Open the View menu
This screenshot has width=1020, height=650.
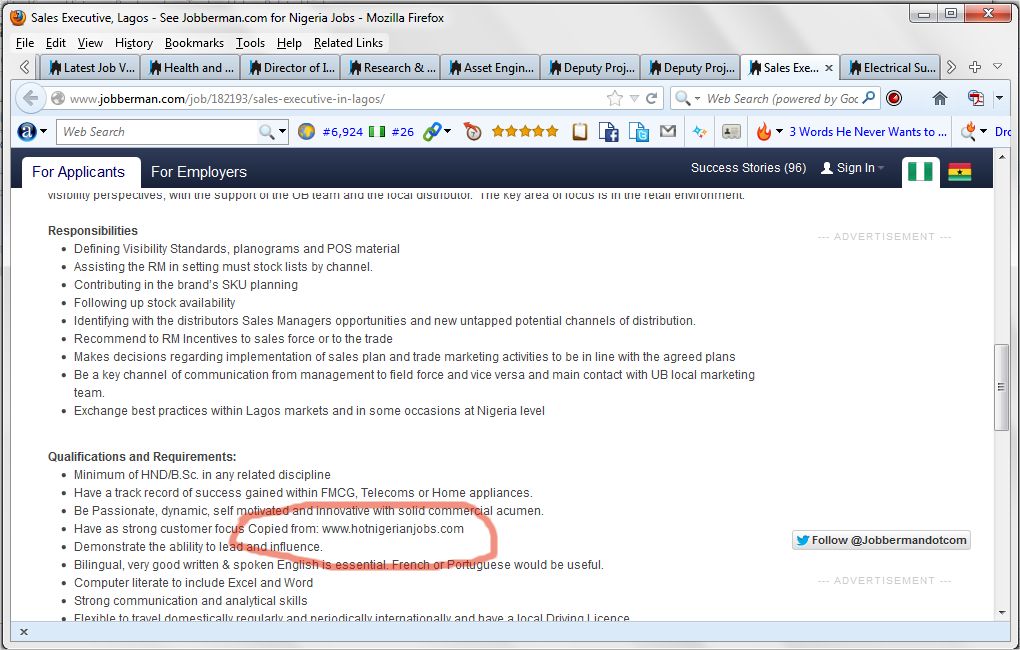click(x=90, y=43)
